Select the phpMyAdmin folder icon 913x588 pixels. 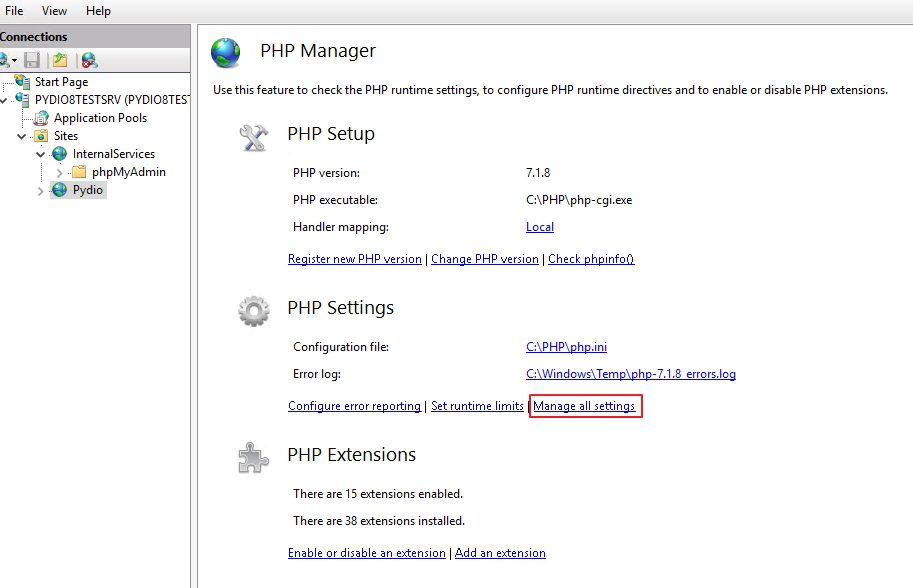coord(79,172)
